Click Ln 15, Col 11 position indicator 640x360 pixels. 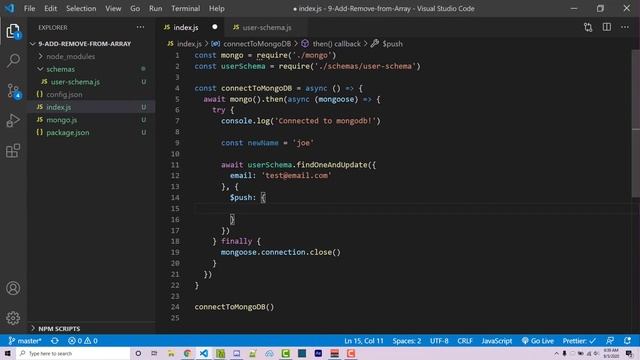click(x=364, y=341)
